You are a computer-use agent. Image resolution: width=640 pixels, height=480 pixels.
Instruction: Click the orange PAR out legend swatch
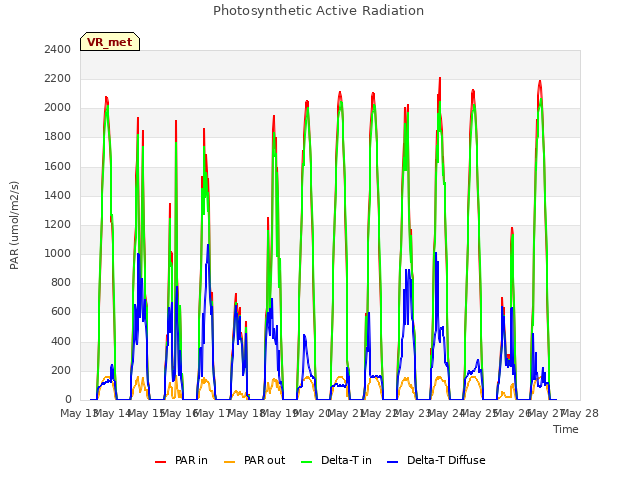[x=230, y=461]
